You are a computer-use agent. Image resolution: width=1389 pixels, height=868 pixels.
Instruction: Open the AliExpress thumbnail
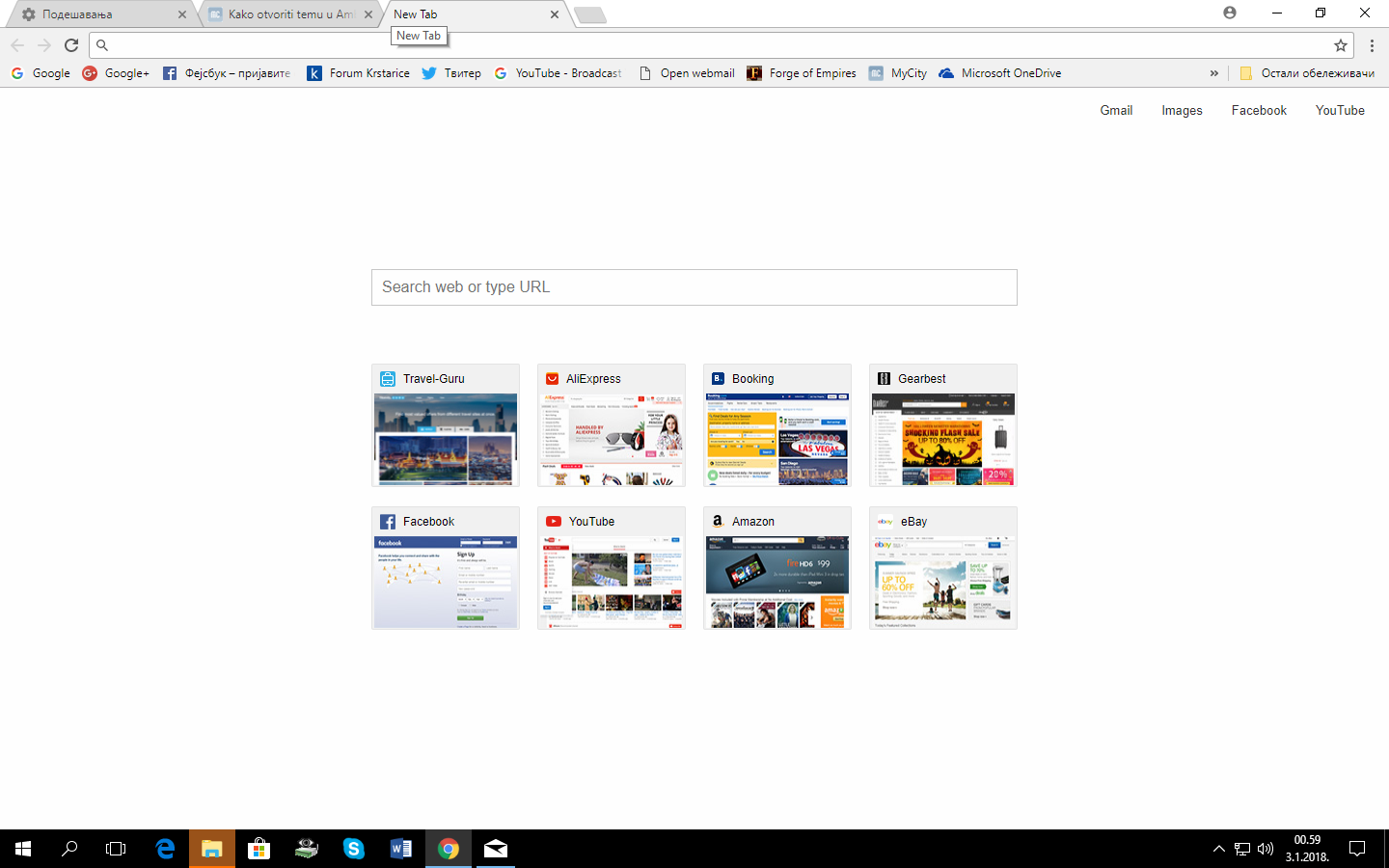pos(612,425)
